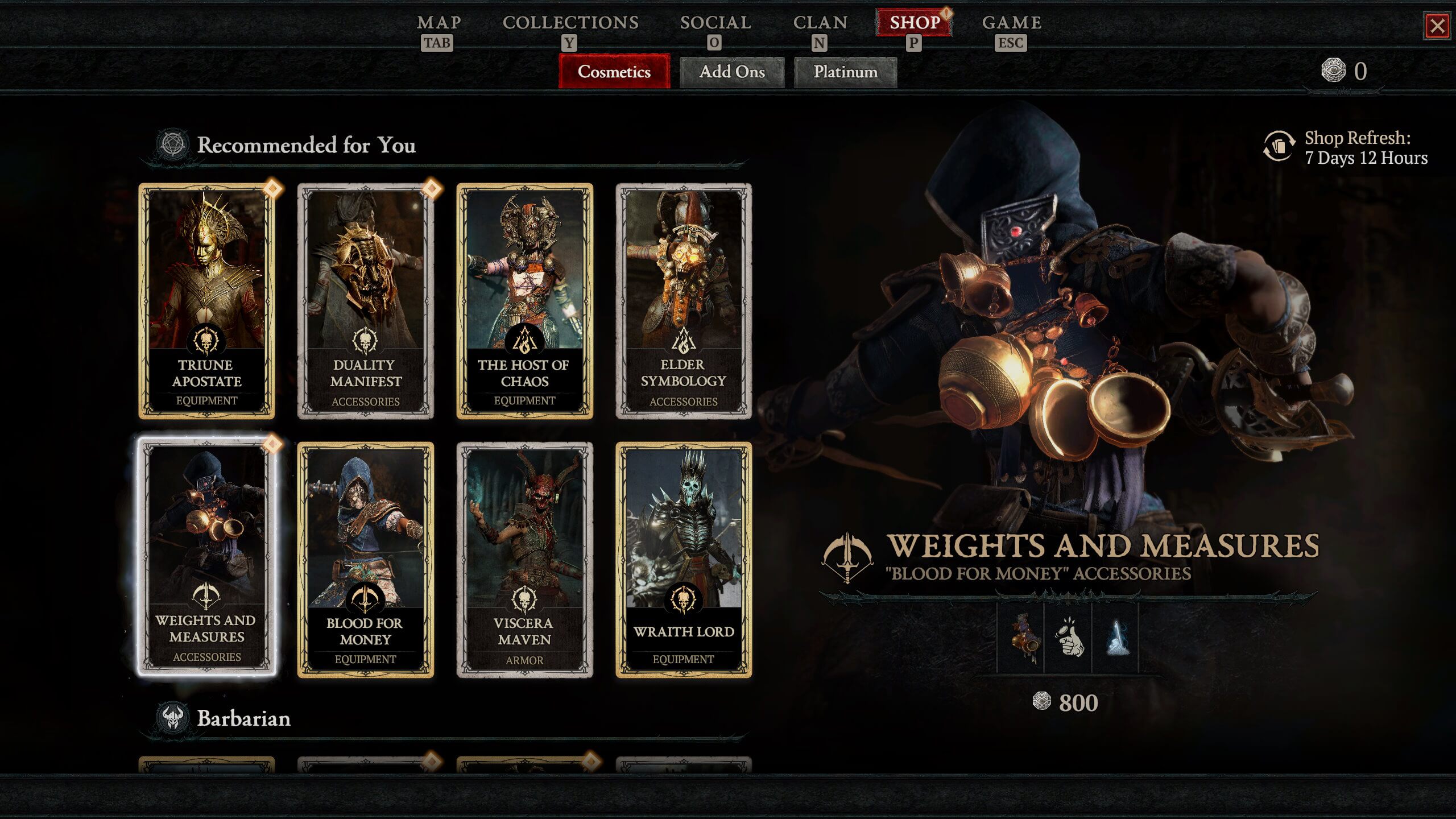1456x819 pixels.
Task: Click the rogue class emblem beside Weights and Measures
Action: pos(847,557)
